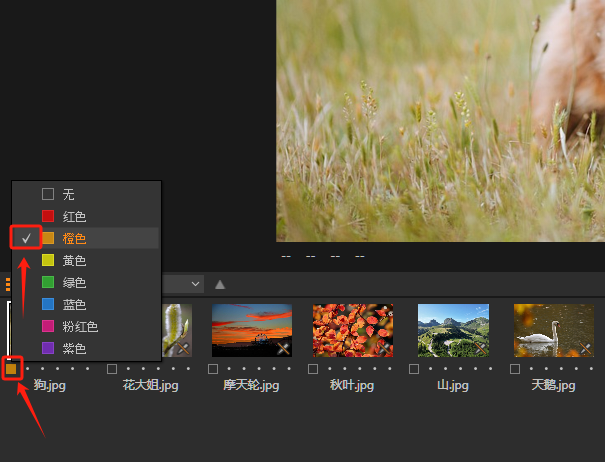Choose 绿色 green label from menu
The image size is (605, 462).
coord(86,283)
